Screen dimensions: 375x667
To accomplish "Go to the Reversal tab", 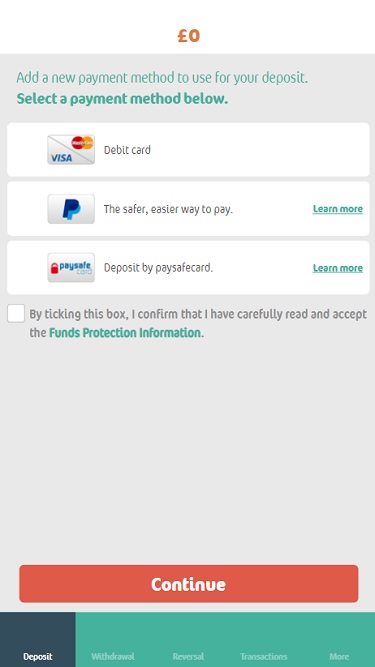I will point(188,640).
